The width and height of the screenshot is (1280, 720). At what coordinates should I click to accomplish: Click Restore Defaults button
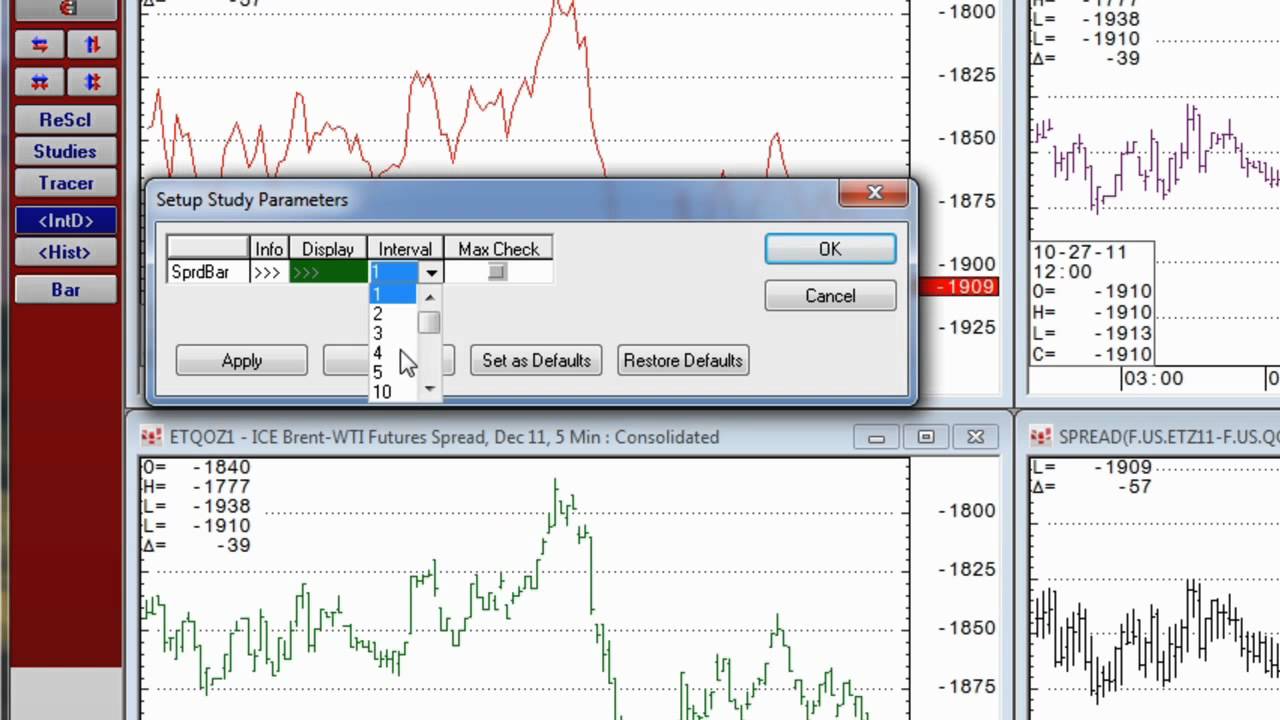pyautogui.click(x=683, y=361)
